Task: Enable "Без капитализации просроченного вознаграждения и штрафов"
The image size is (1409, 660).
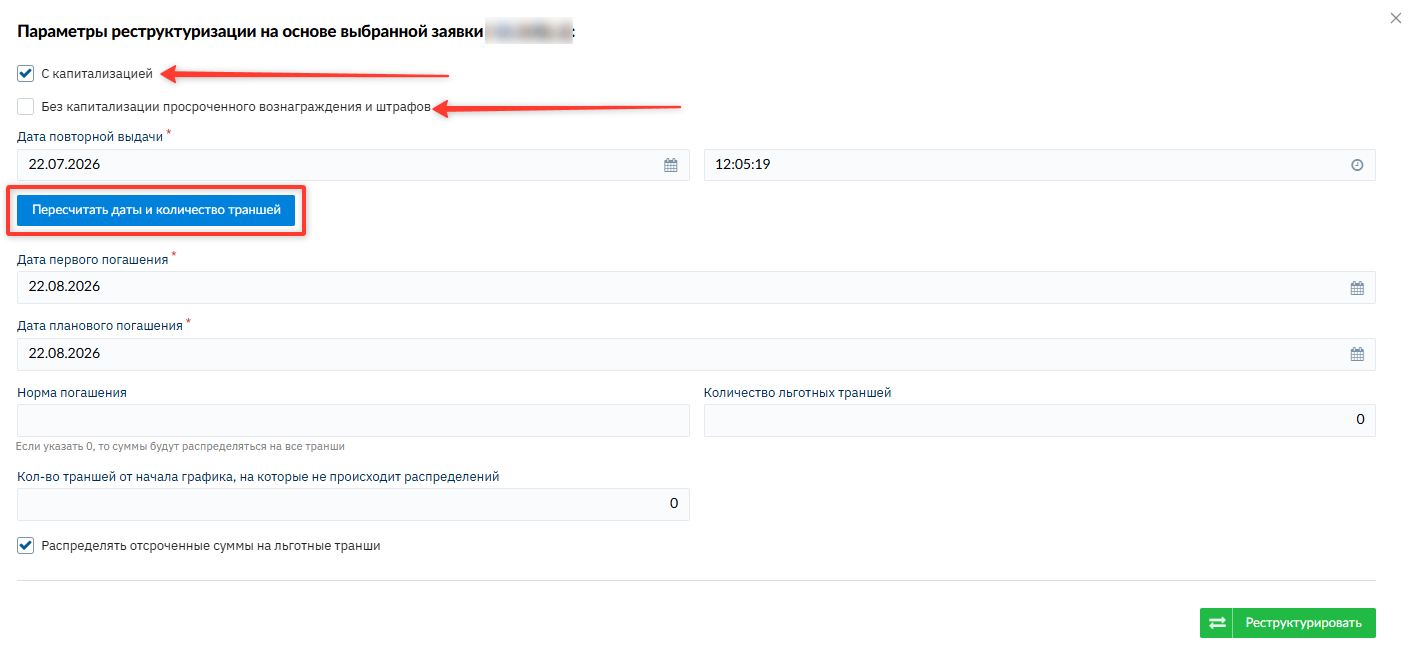Action: coord(26,106)
